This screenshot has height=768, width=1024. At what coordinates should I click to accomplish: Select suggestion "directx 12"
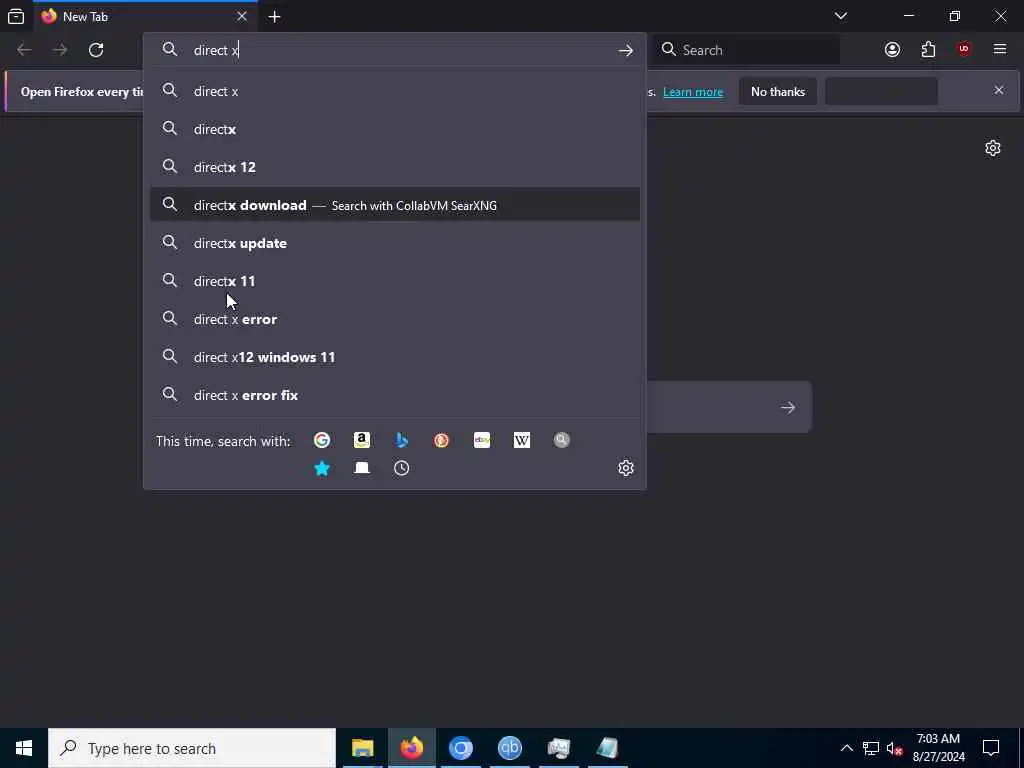(394, 167)
